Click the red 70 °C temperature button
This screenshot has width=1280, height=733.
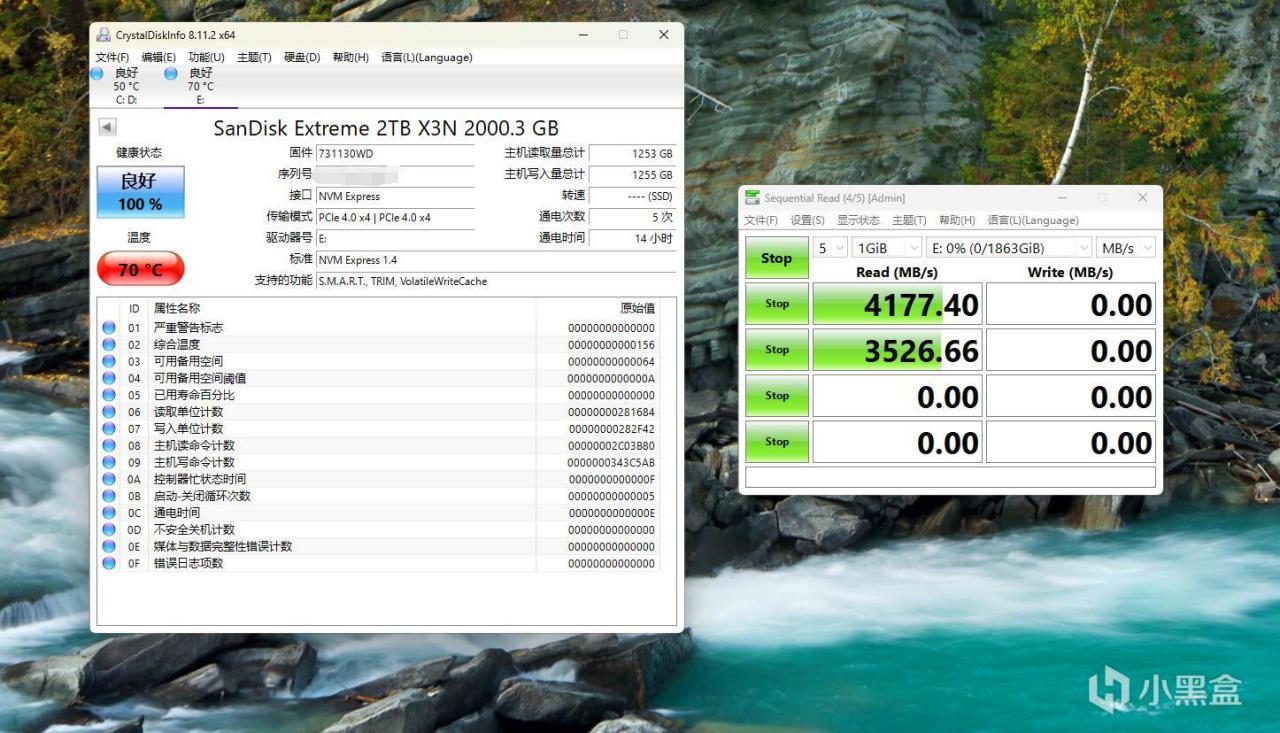click(x=140, y=269)
